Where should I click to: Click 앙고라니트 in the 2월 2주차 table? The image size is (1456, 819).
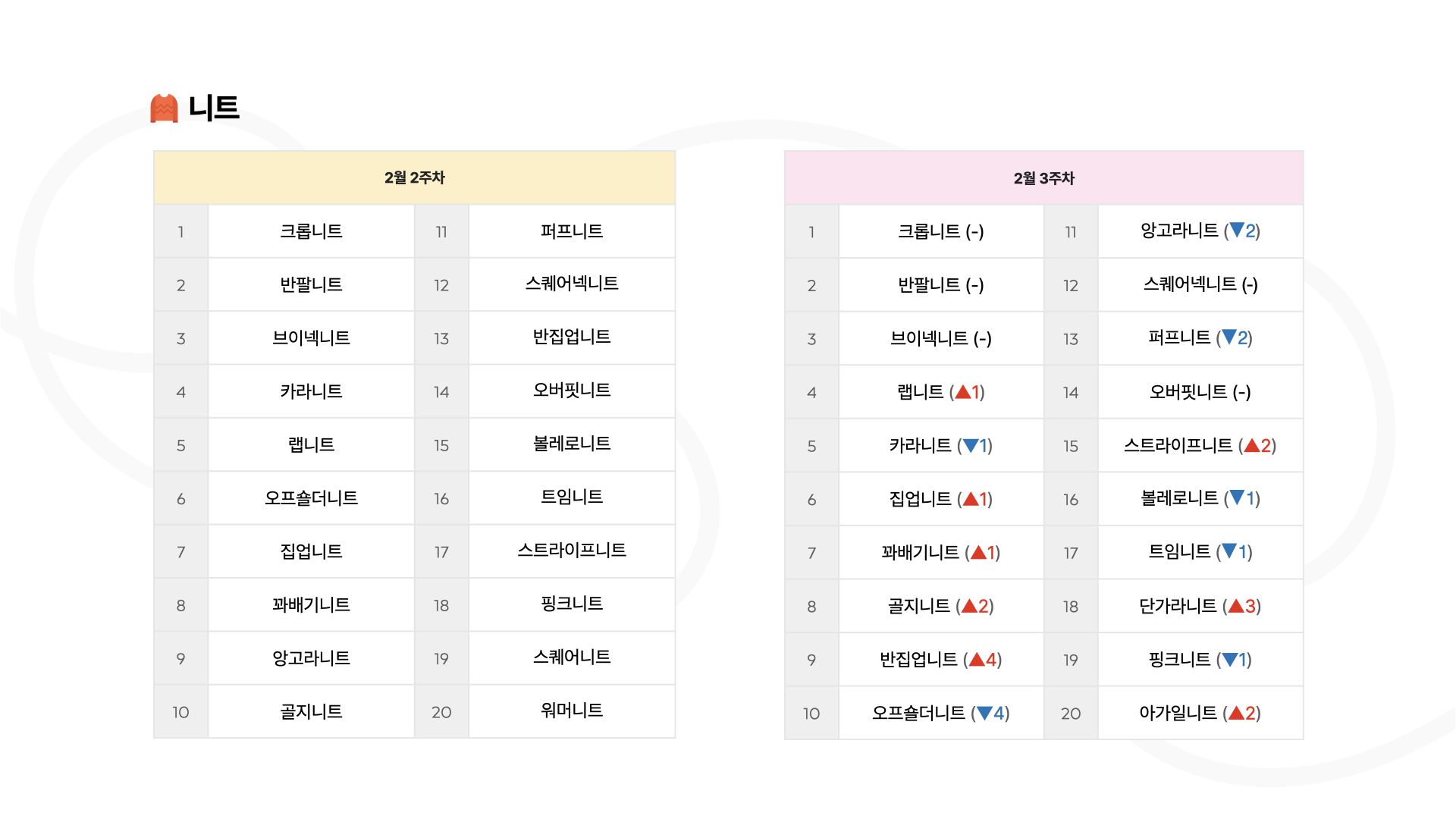(311, 657)
